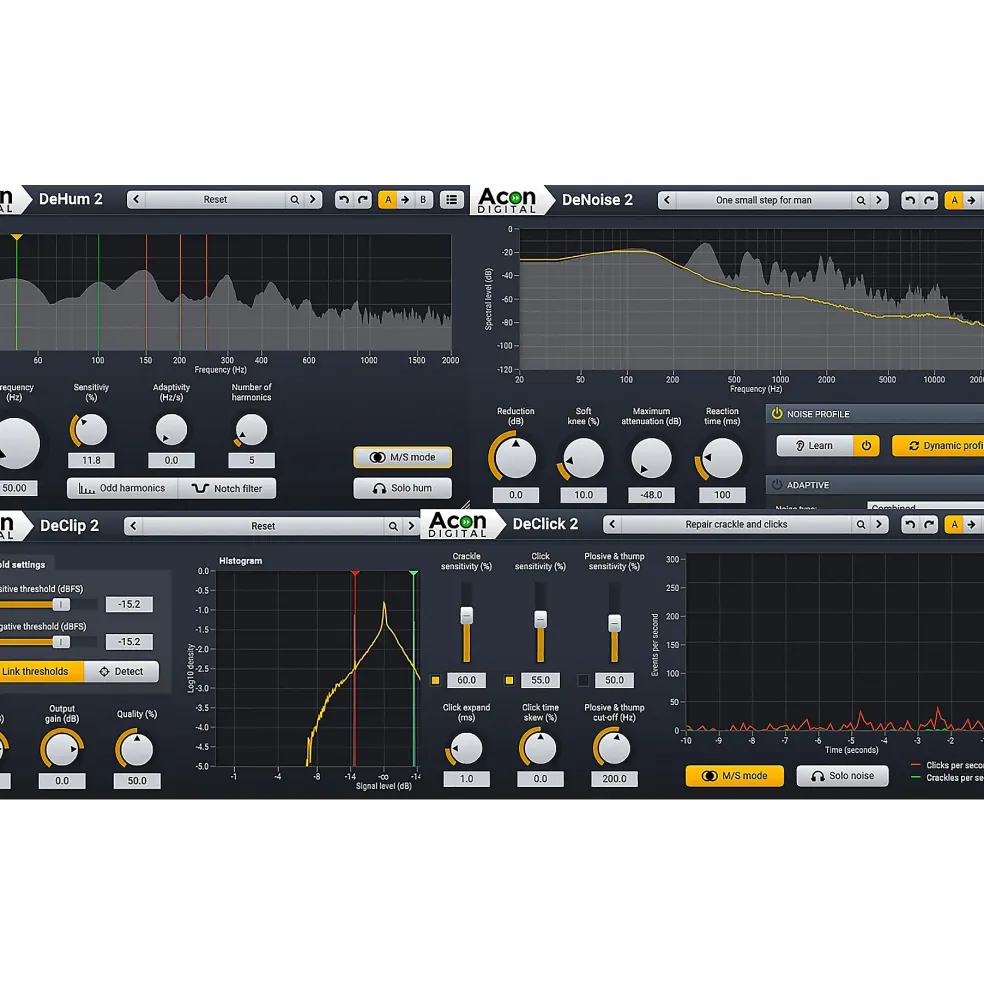Search presets in DeClip 2
The height and width of the screenshot is (985, 984).
[393, 526]
